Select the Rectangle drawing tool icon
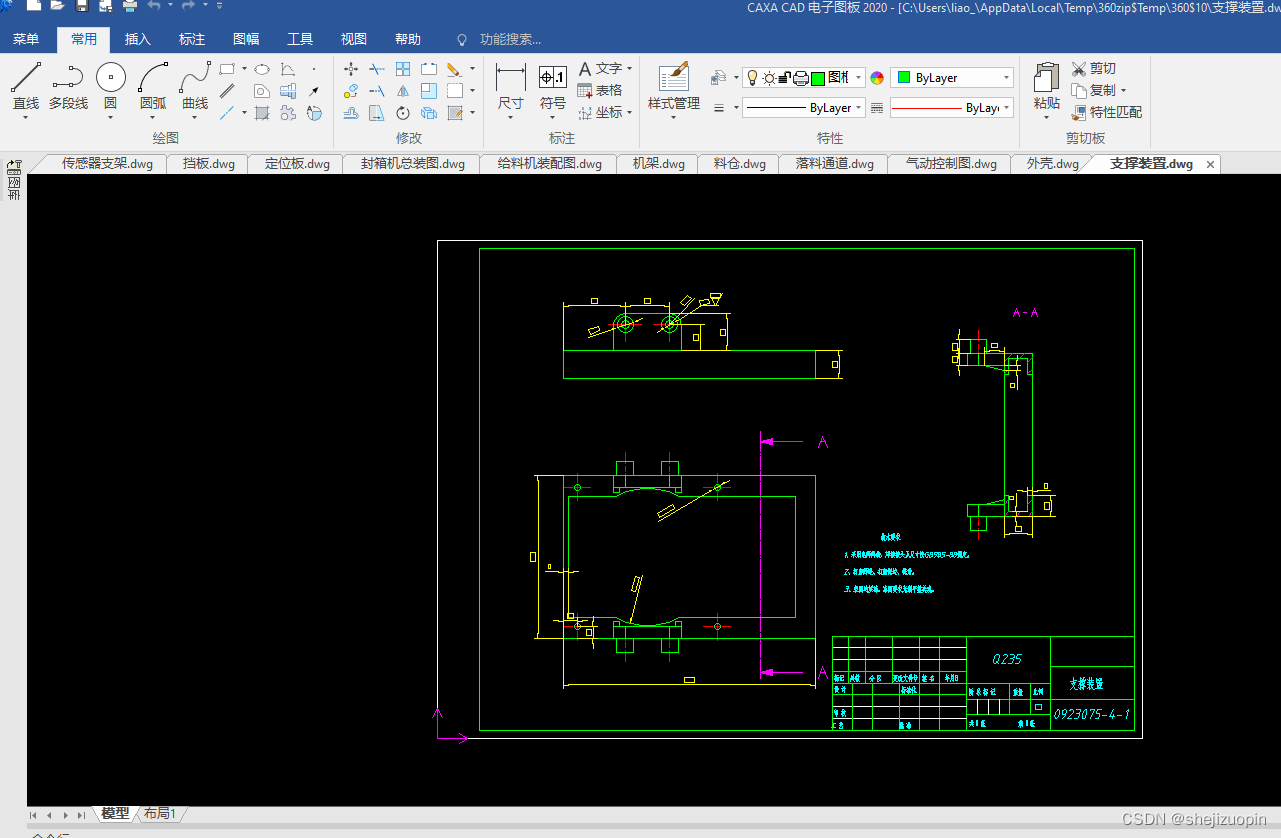Image resolution: width=1281 pixels, height=838 pixels. 227,69
